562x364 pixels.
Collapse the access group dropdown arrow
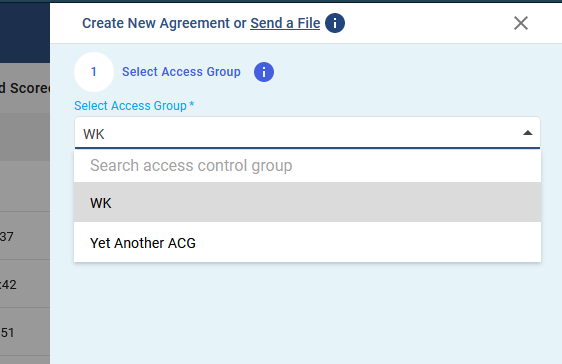[x=527, y=133]
